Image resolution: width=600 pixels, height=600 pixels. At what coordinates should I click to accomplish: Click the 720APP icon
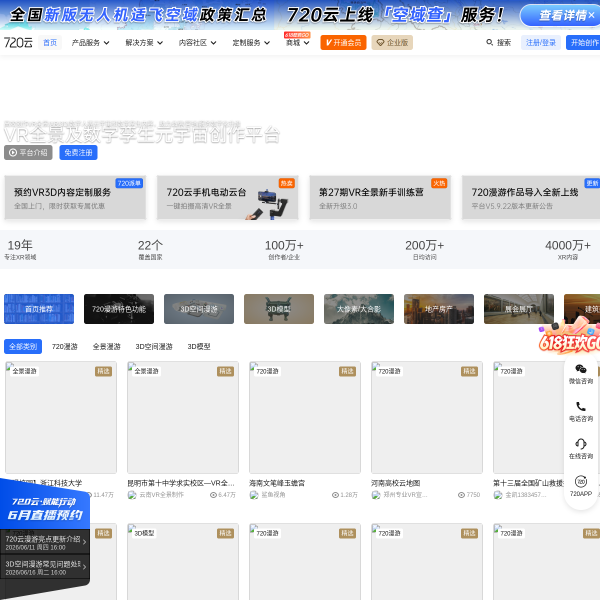coord(581,481)
